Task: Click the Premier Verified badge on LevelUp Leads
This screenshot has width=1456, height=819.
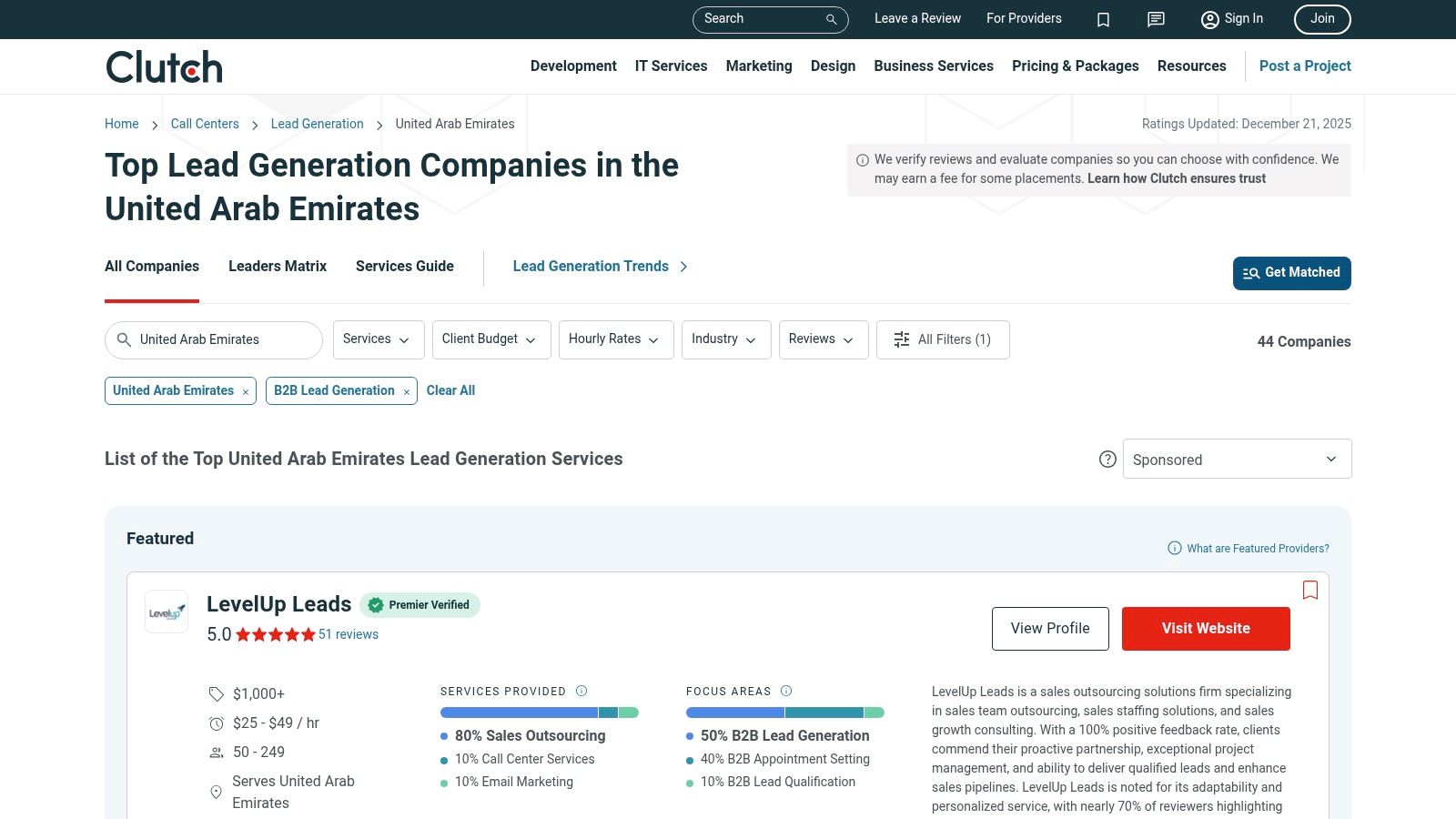Action: (420, 604)
